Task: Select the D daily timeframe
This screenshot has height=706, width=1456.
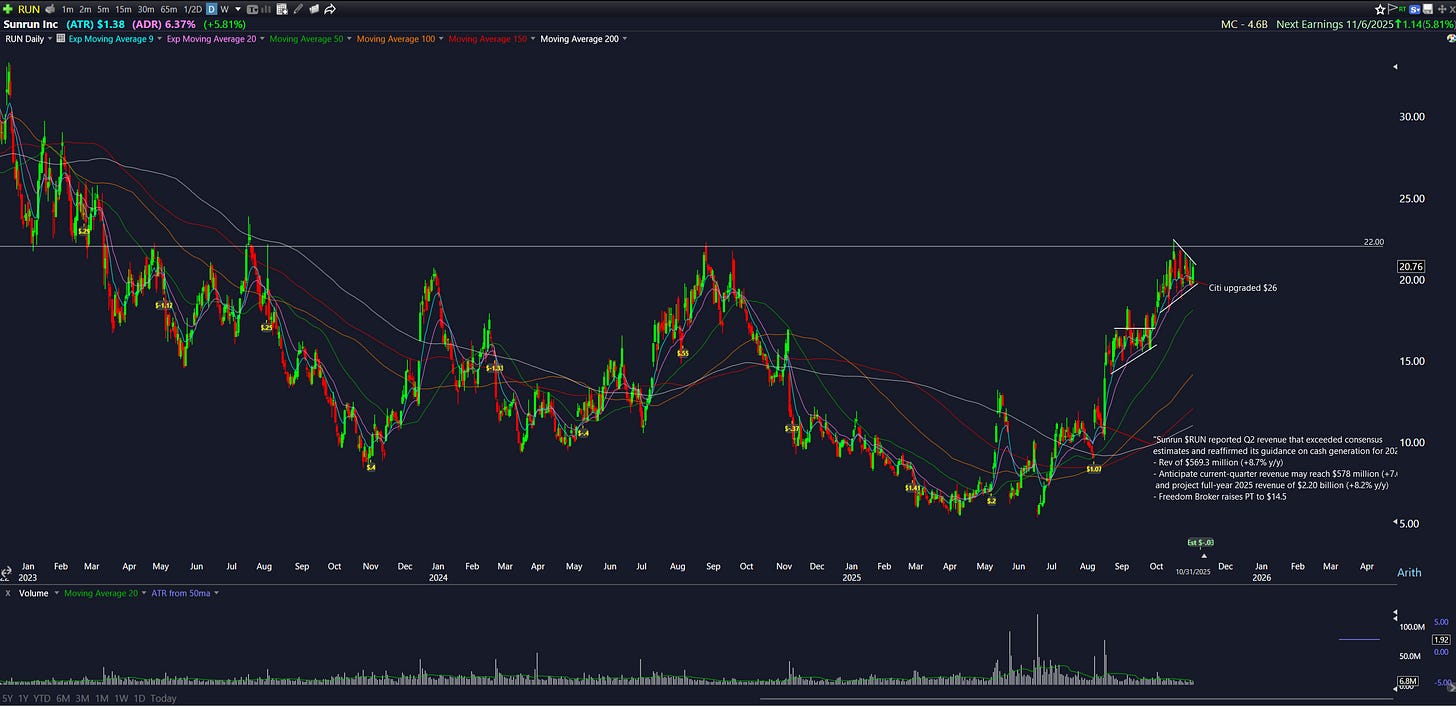Action: 211,9
